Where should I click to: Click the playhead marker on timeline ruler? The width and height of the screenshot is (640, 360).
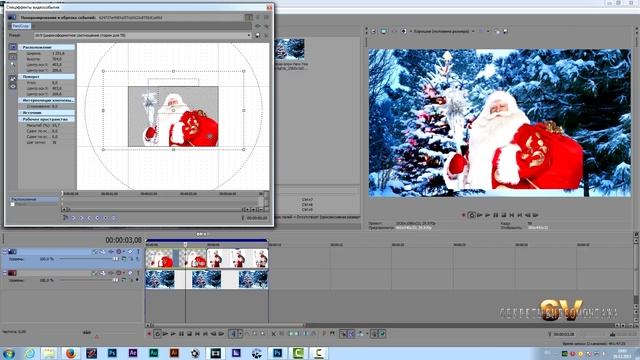(x=185, y=245)
